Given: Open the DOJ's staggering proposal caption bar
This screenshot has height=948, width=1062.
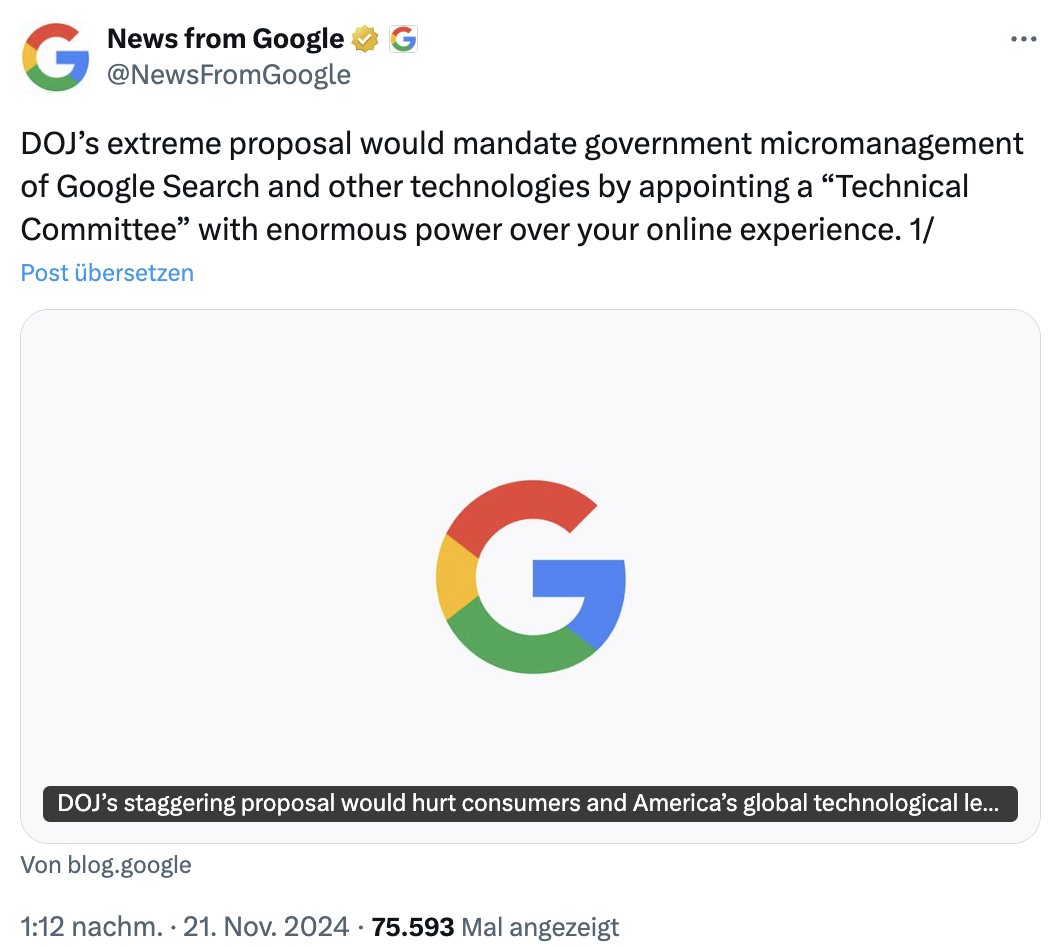Looking at the screenshot, I should [x=530, y=803].
